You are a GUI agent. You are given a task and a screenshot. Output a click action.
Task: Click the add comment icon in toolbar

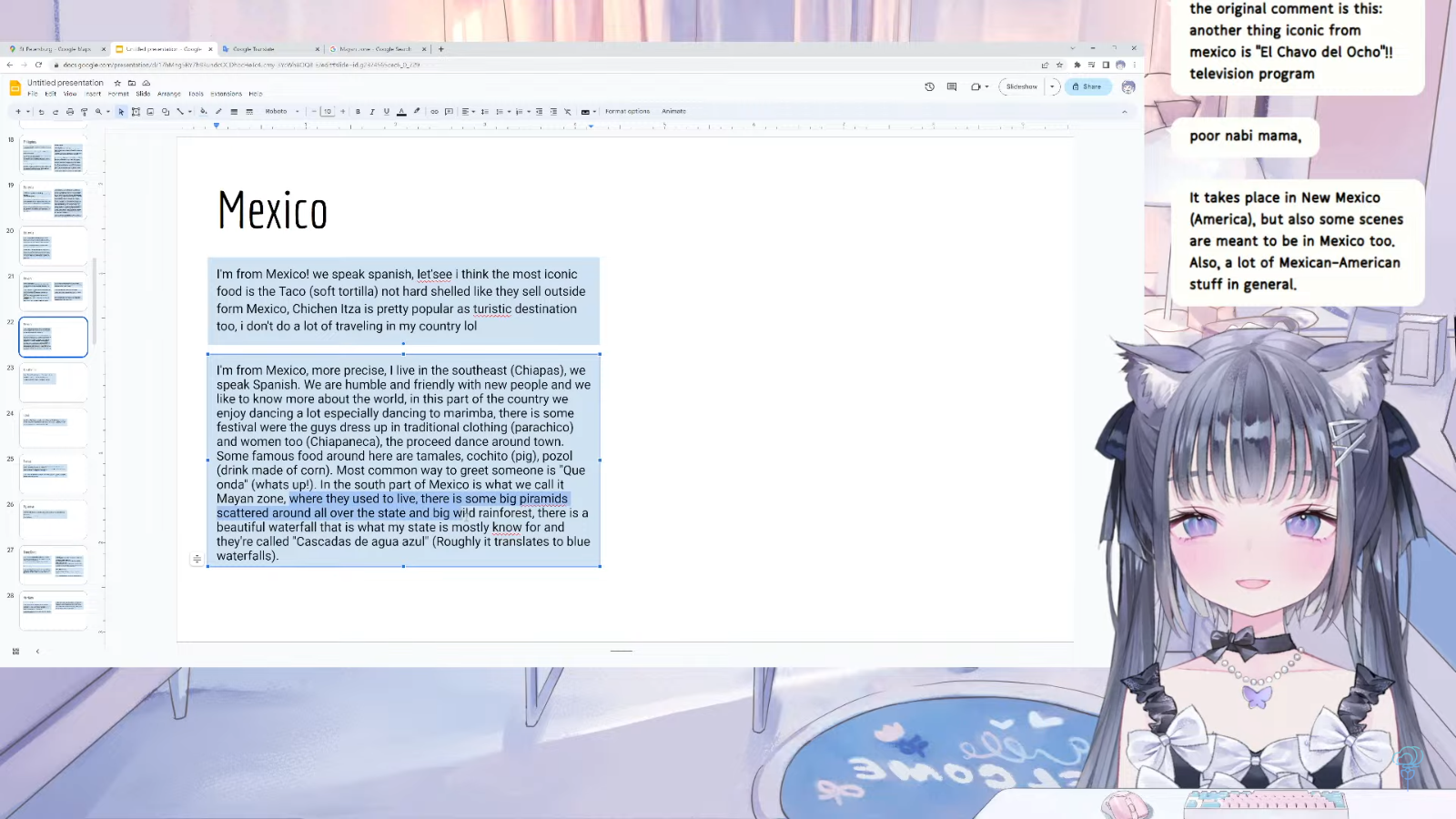coord(449,111)
